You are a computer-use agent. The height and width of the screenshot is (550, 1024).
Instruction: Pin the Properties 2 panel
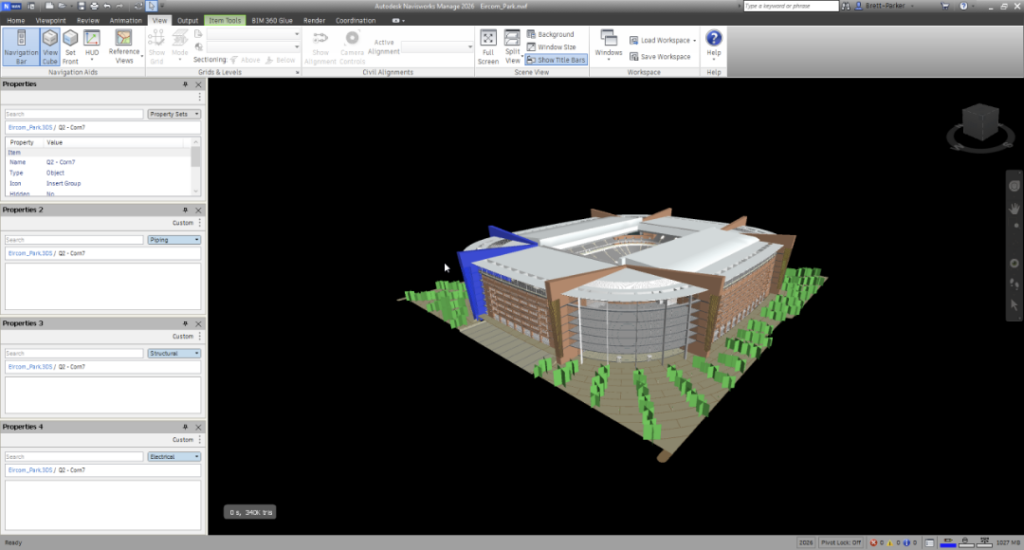[x=185, y=210]
